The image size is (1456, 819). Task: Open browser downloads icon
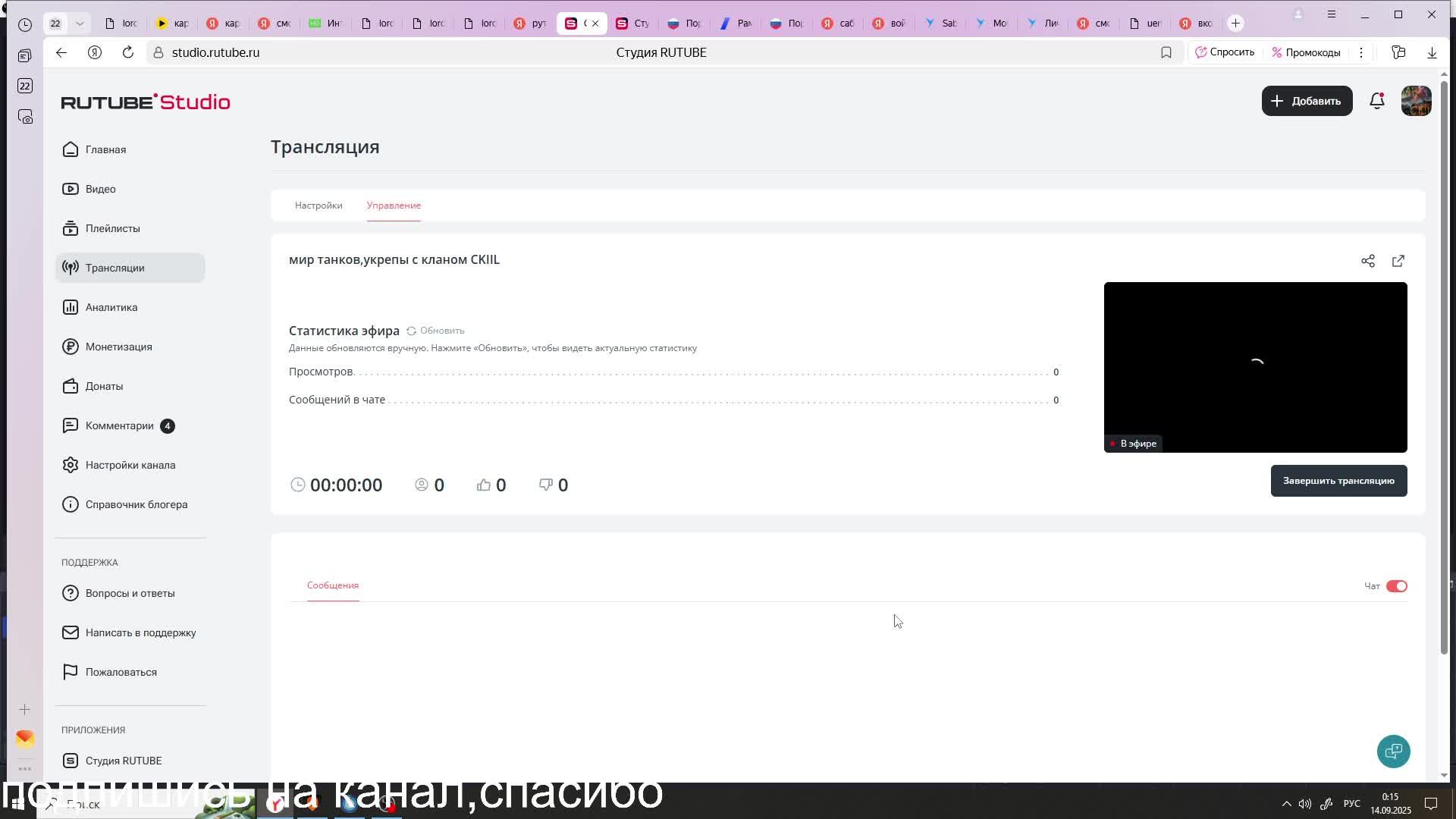tap(1431, 52)
